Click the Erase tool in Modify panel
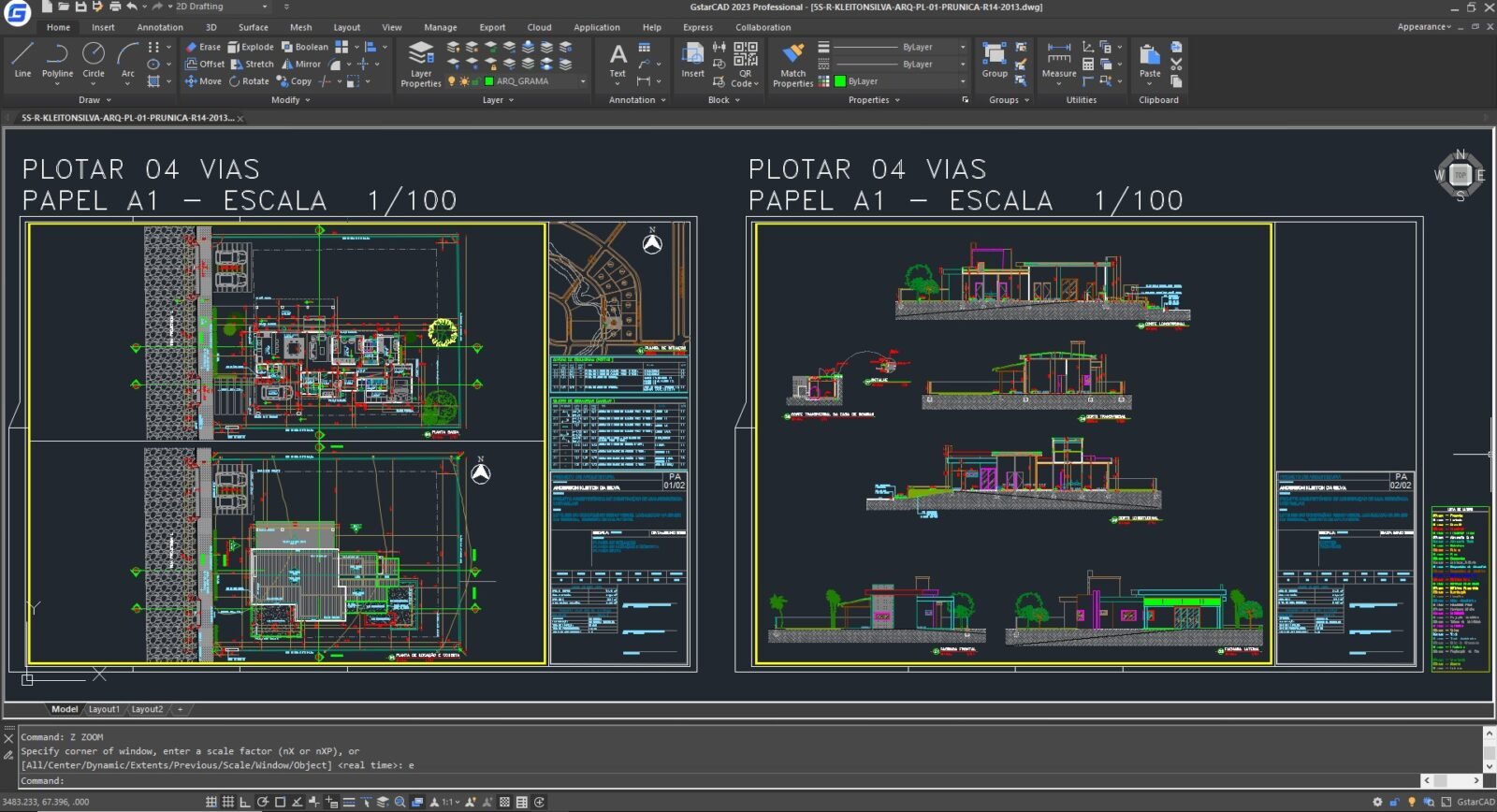The height and width of the screenshot is (812, 1497). click(203, 47)
